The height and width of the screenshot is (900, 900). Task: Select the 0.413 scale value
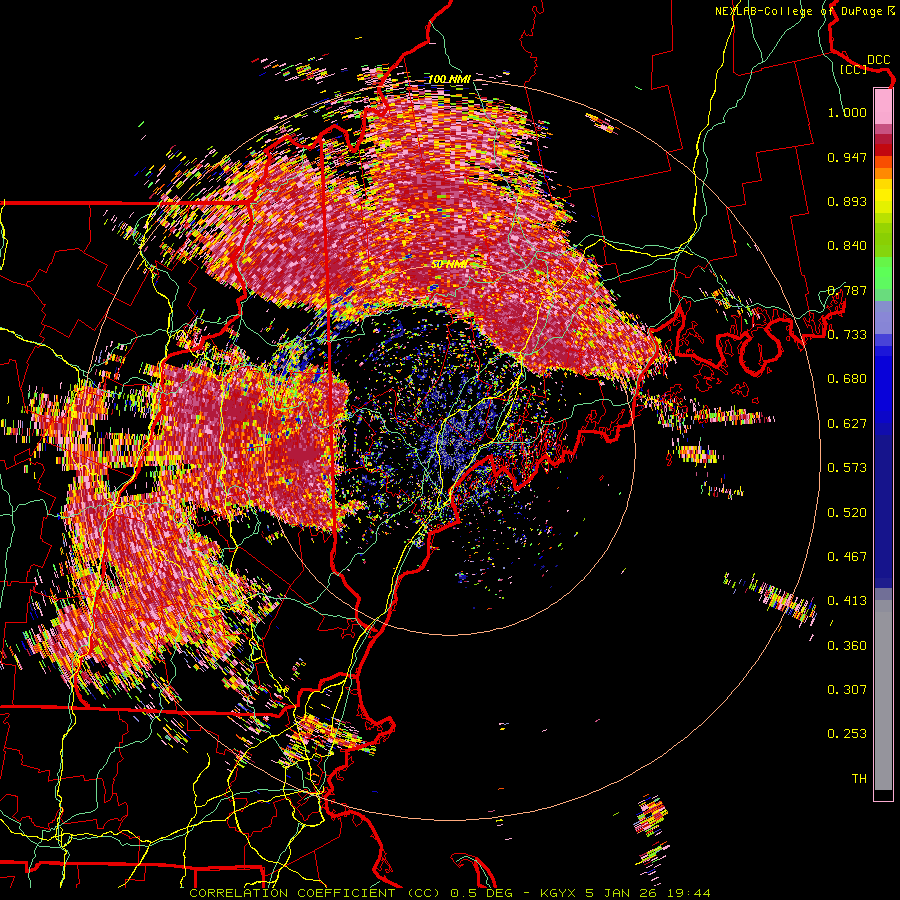tap(847, 601)
